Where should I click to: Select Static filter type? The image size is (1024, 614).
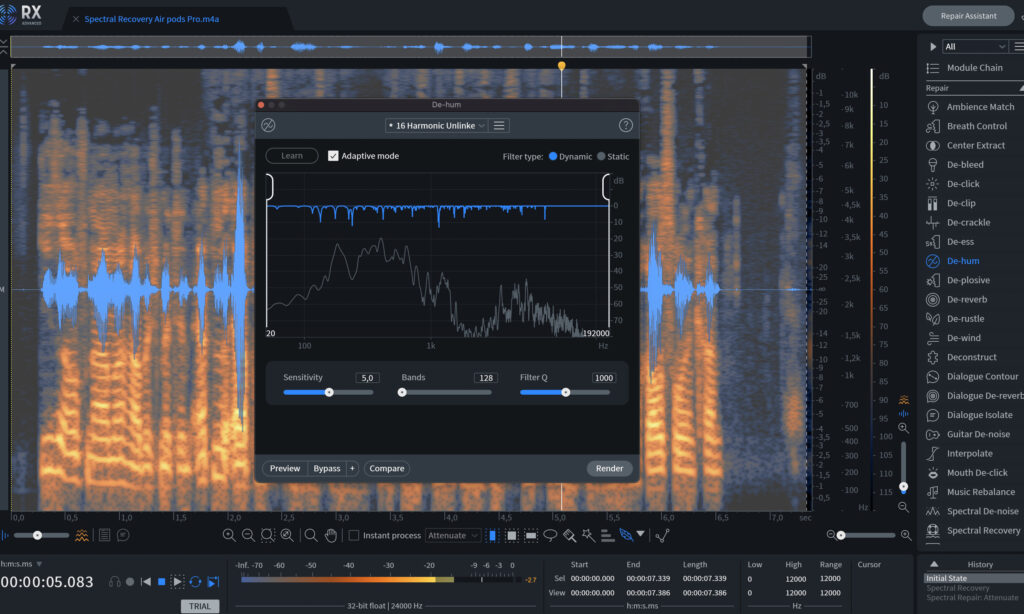tap(601, 156)
